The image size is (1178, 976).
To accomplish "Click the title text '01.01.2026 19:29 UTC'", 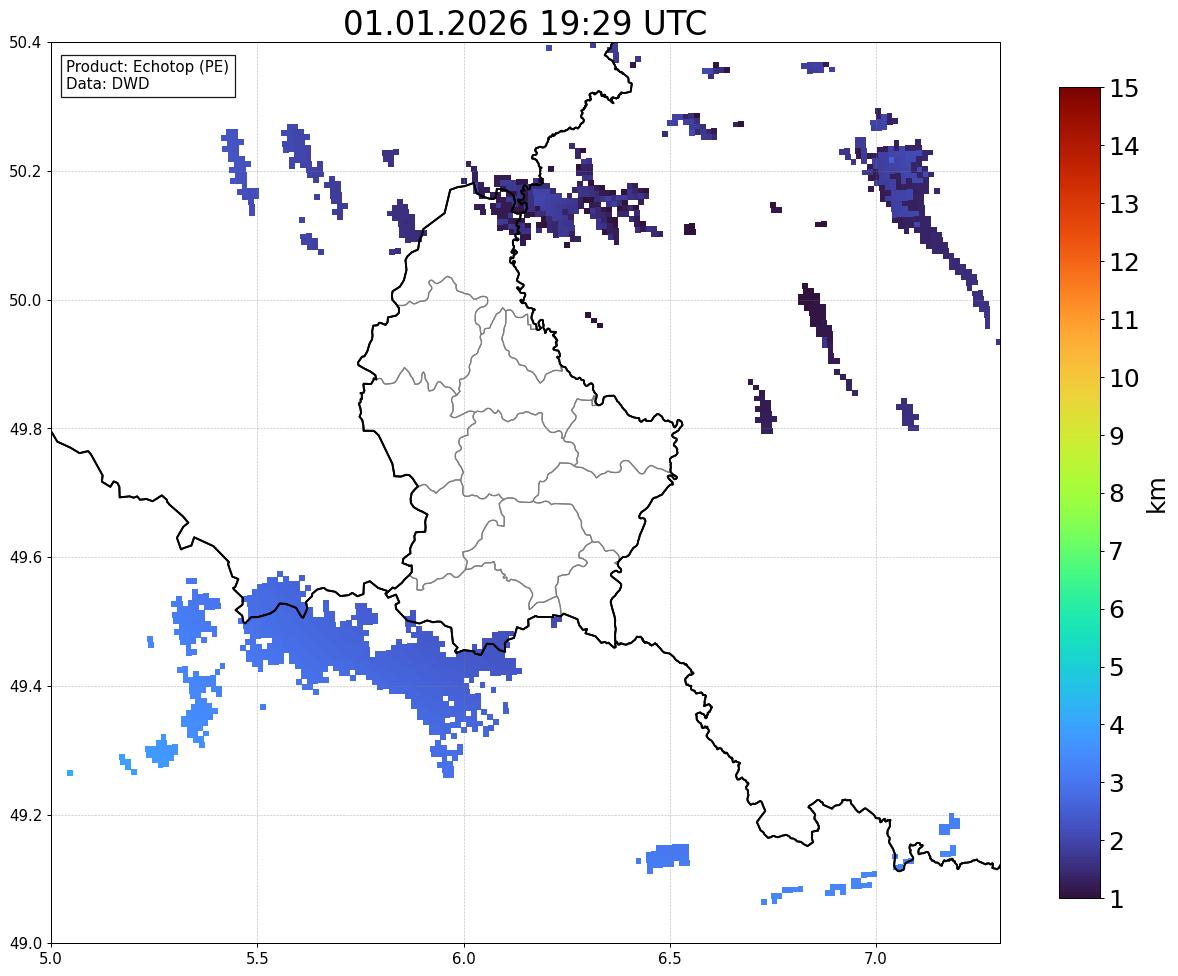I will pos(525,23).
